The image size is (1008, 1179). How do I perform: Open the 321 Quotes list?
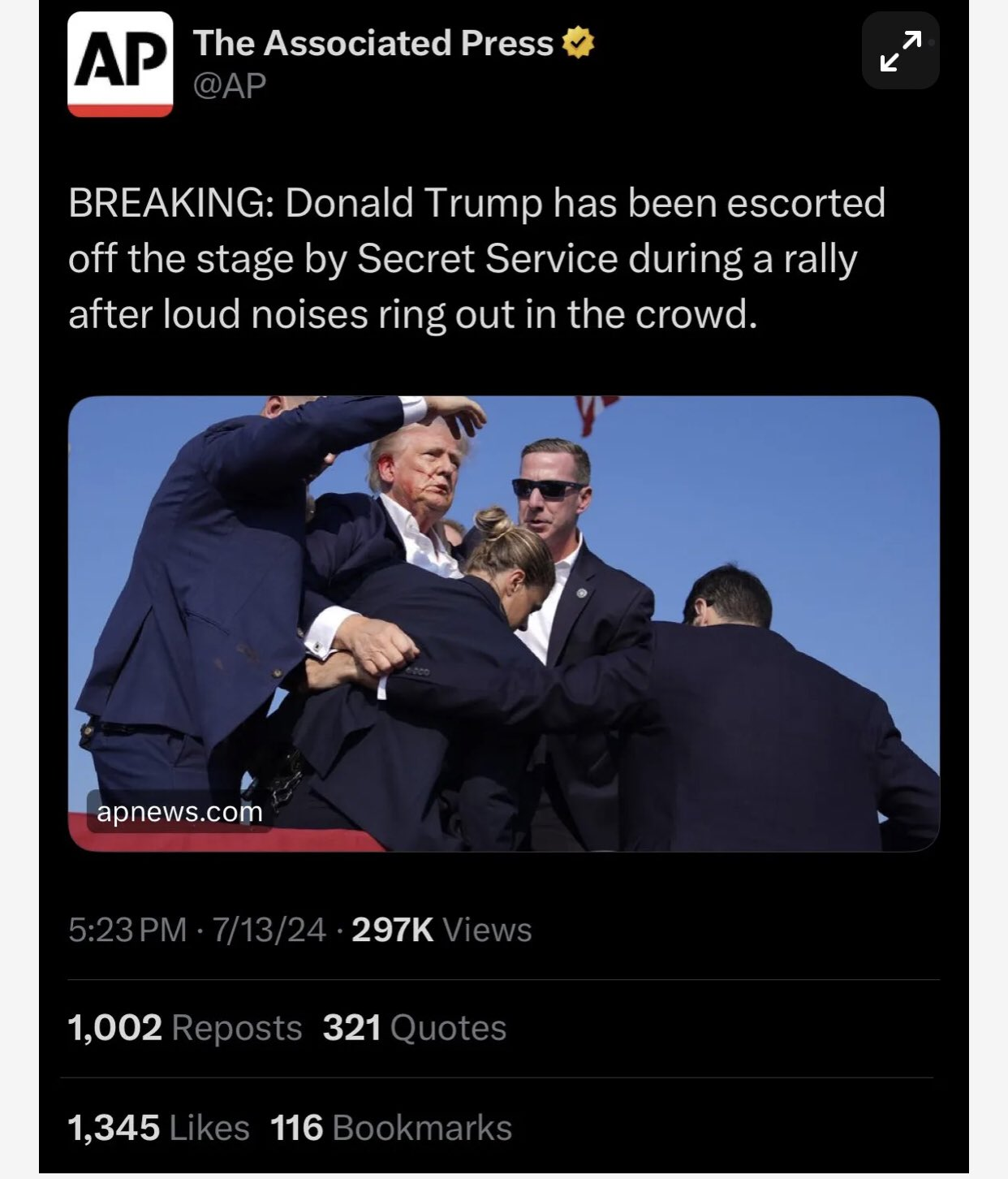click(415, 1028)
